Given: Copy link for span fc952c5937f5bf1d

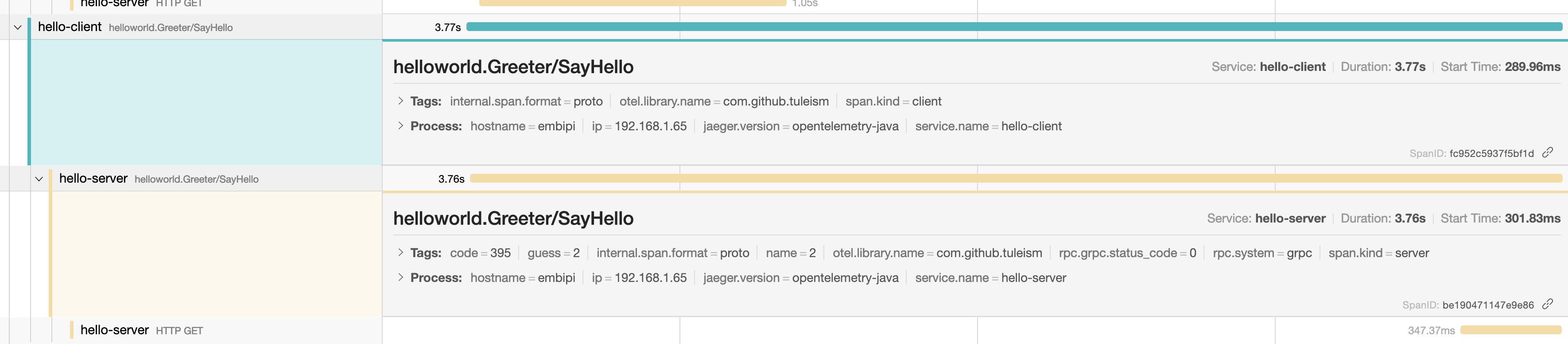Looking at the screenshot, I should pyautogui.click(x=1547, y=152).
